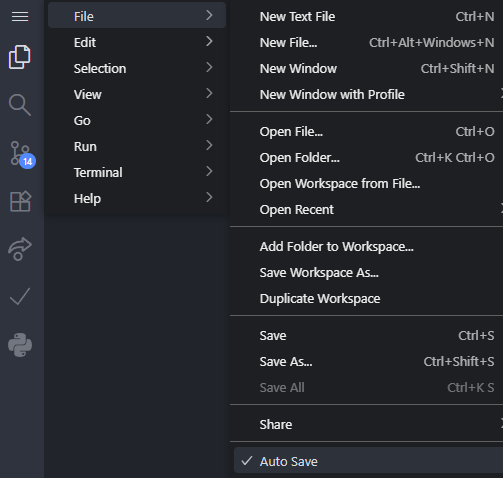Open the Explorer files icon
The image size is (503, 478).
[x=20, y=57]
